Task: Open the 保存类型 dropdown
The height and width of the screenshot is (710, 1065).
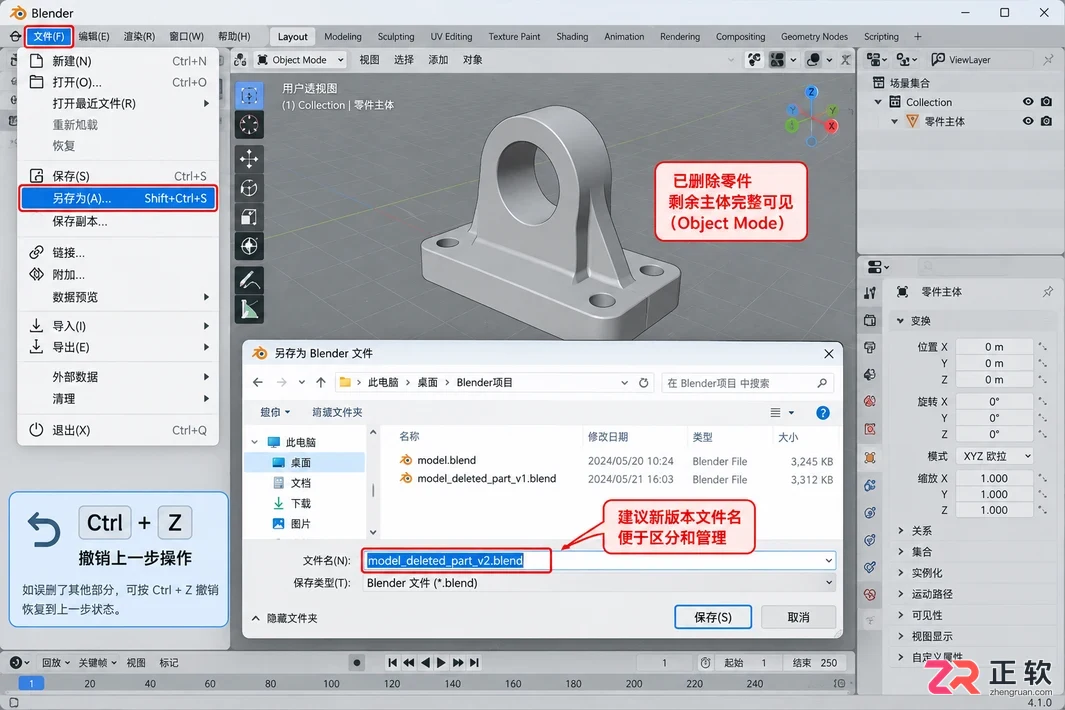Action: pos(599,583)
